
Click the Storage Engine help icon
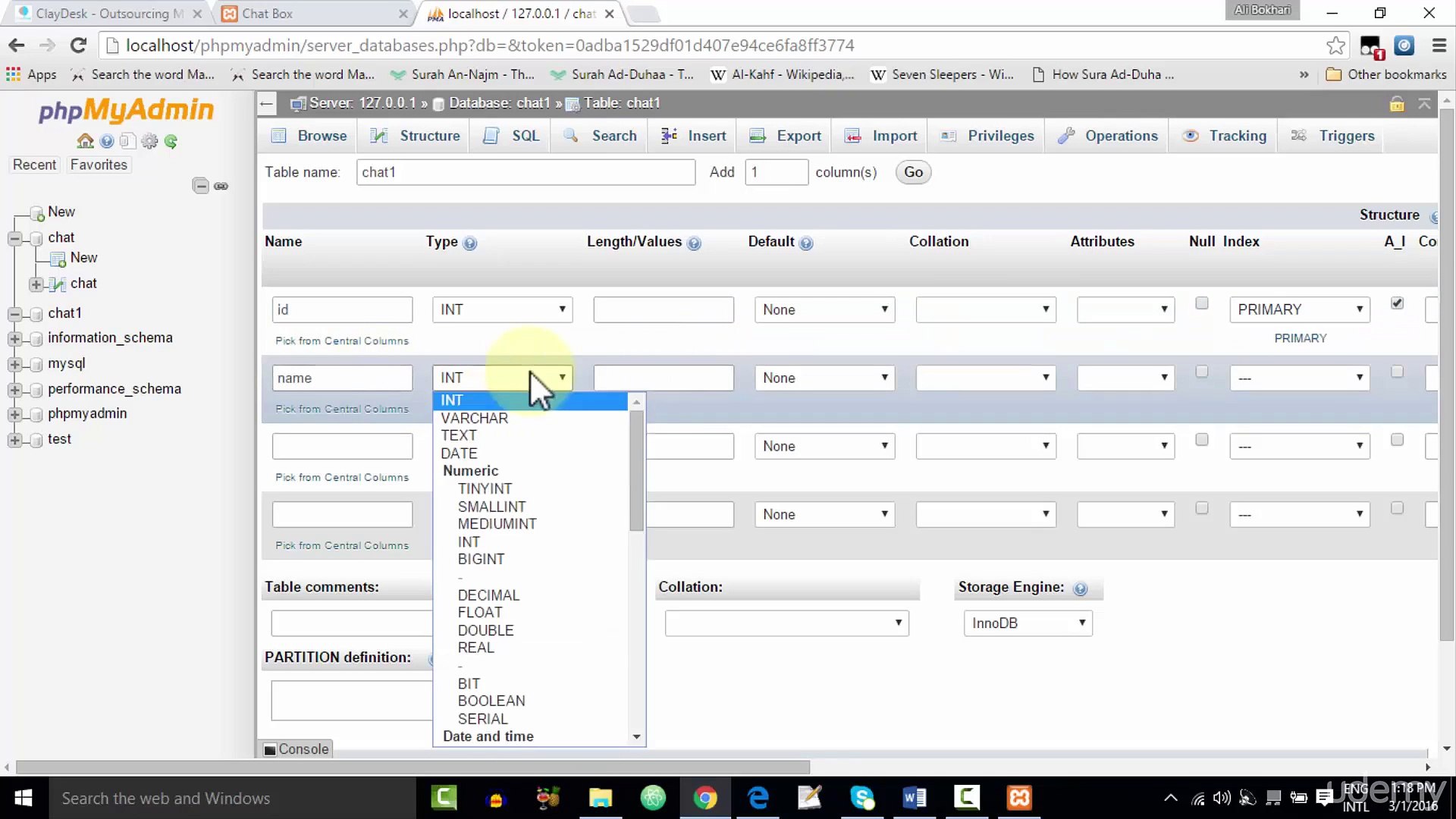1081,588
